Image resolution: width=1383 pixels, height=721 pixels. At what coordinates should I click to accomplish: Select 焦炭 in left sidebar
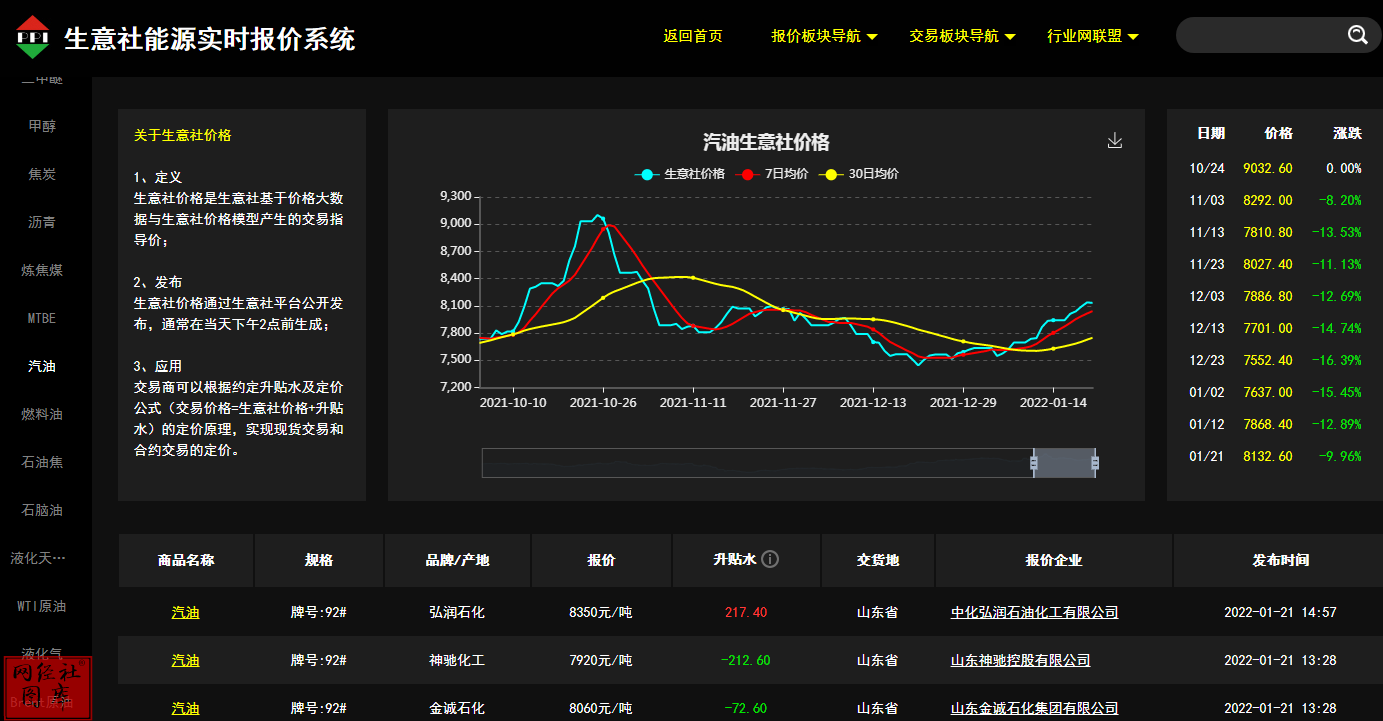[42, 174]
